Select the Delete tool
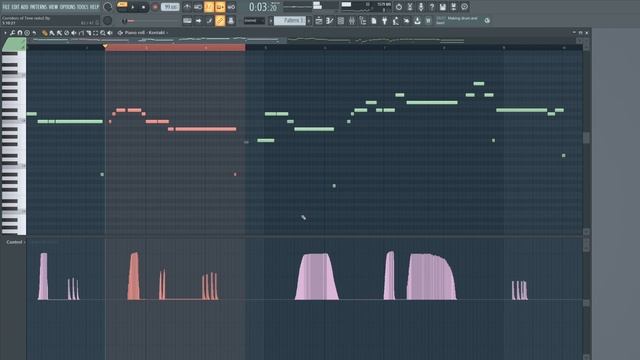Viewport: 640px width, 360px height. pos(67,33)
